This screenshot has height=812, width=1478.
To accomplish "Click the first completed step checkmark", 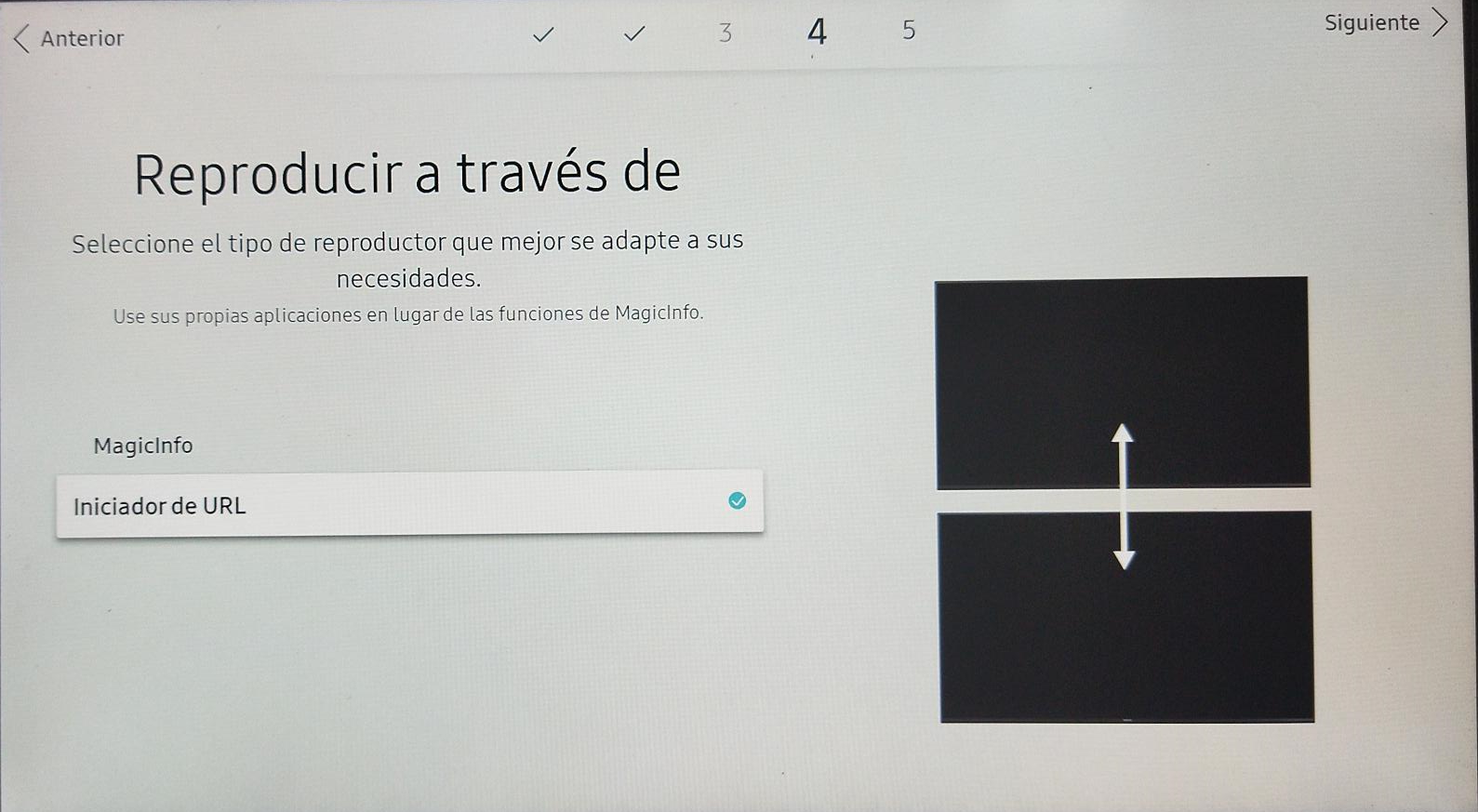I will (x=543, y=34).
